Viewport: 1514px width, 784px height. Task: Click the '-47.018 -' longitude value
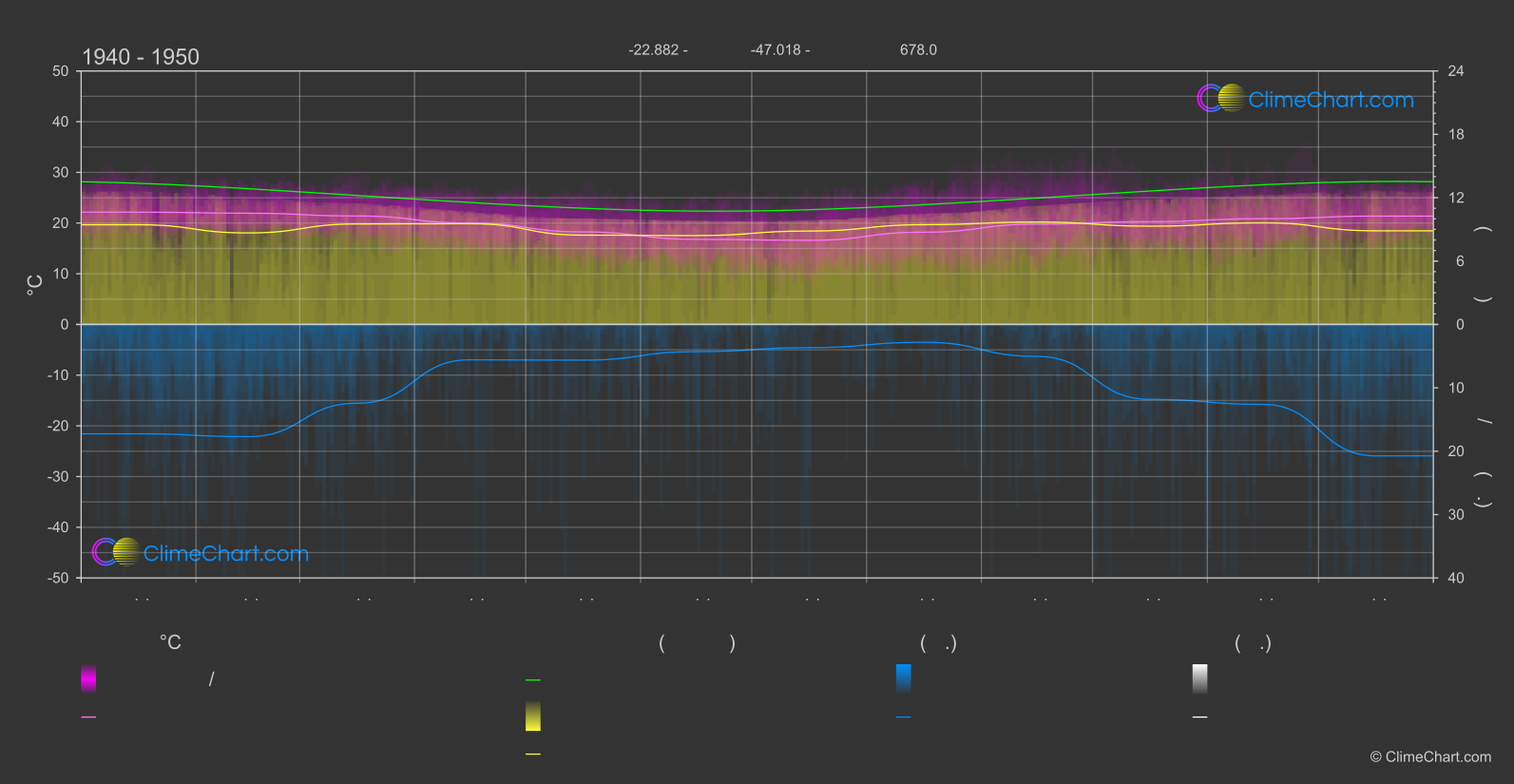pyautogui.click(x=780, y=49)
